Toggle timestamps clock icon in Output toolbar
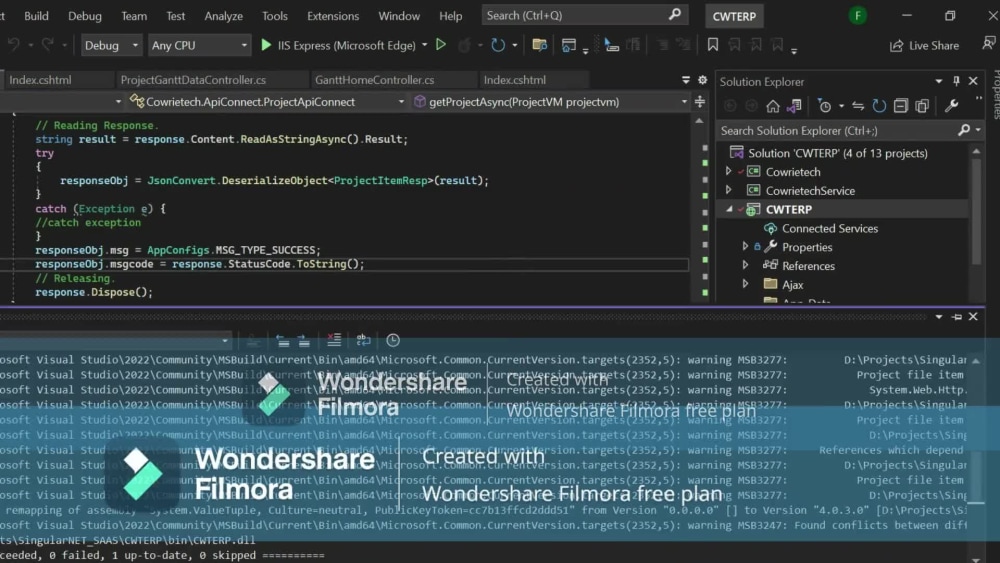This screenshot has height=563, width=1000. 393,340
